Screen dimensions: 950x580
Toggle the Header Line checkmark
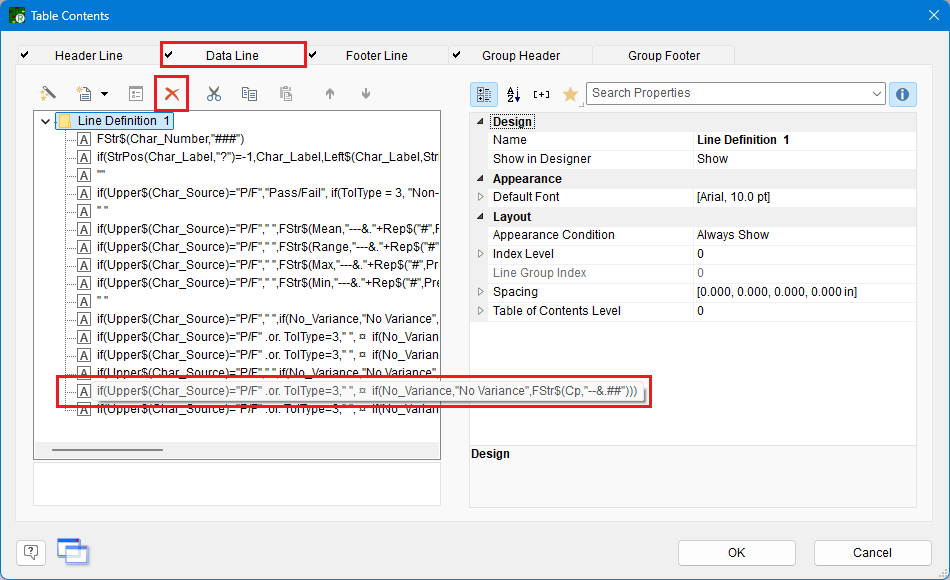point(24,55)
